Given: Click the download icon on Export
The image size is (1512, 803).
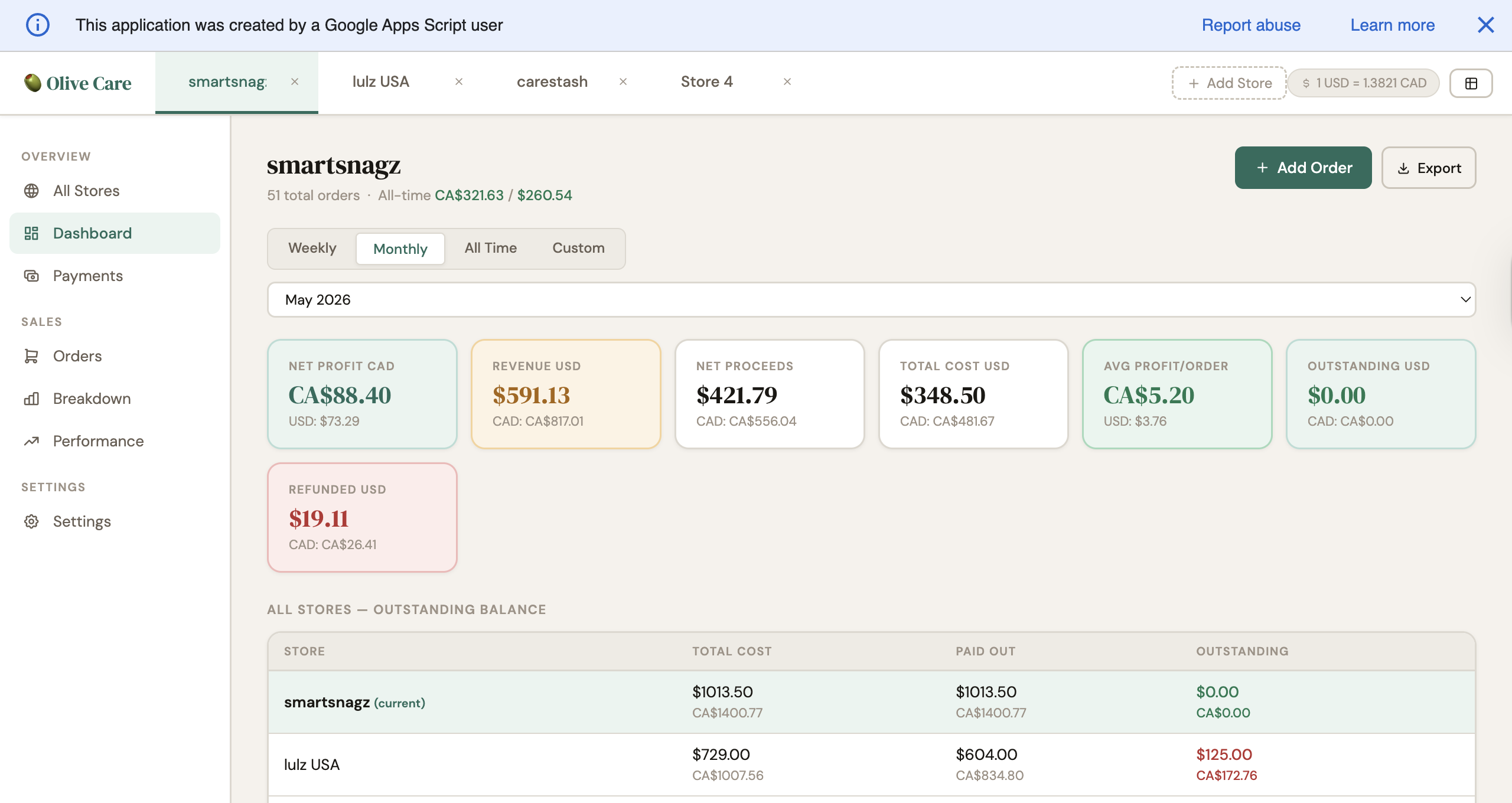Looking at the screenshot, I should click(x=1403, y=168).
